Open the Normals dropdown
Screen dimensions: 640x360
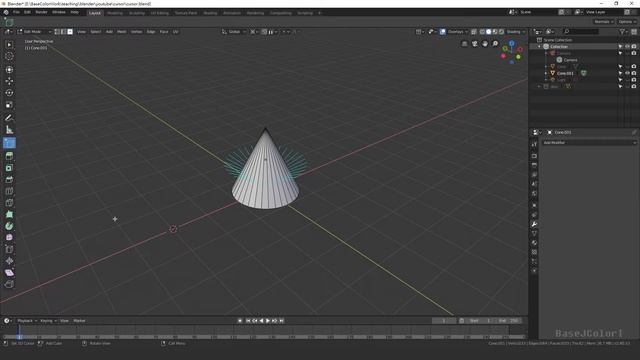[604, 22]
